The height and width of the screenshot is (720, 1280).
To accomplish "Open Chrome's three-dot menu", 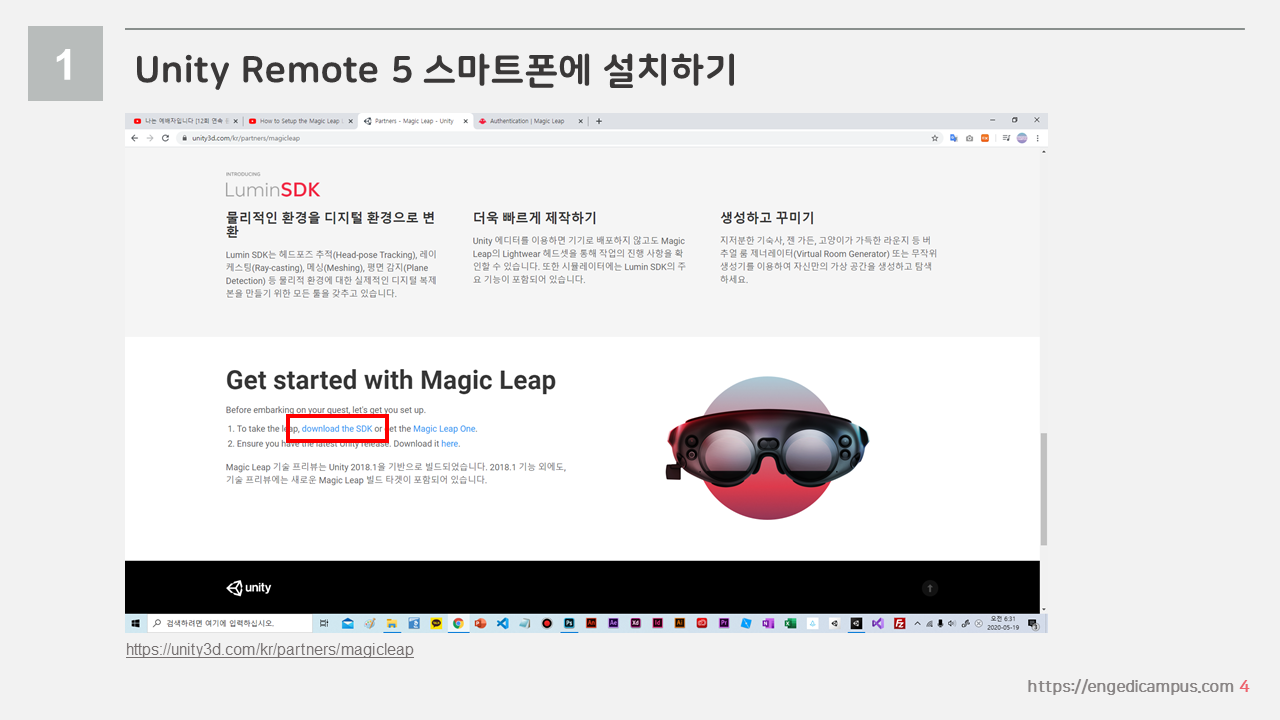I will tap(1037, 138).
